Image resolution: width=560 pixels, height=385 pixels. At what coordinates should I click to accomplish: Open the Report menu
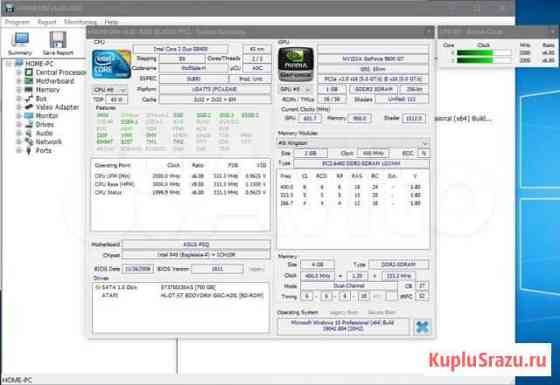47,22
